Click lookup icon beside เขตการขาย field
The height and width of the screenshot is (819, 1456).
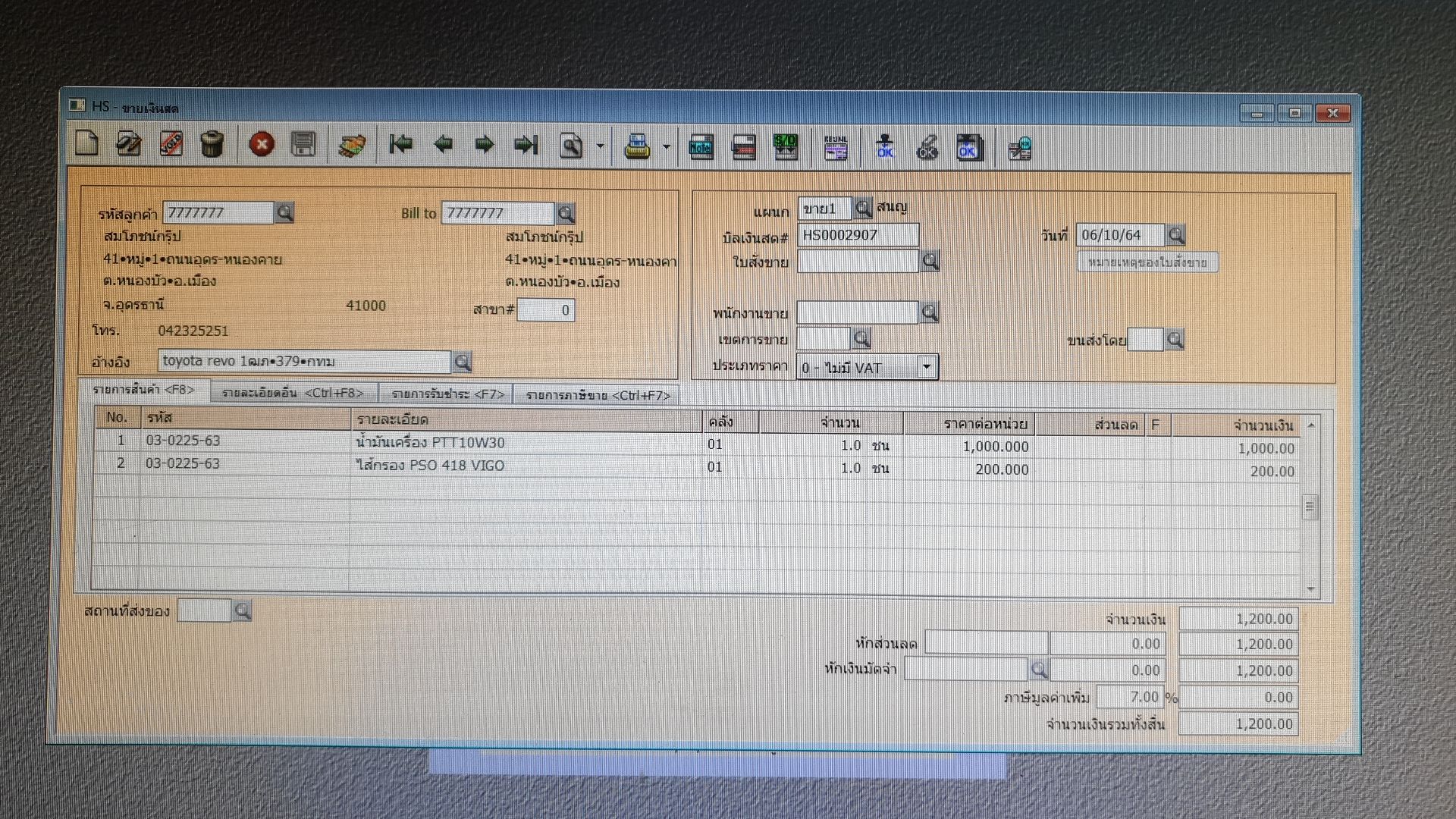click(x=861, y=338)
